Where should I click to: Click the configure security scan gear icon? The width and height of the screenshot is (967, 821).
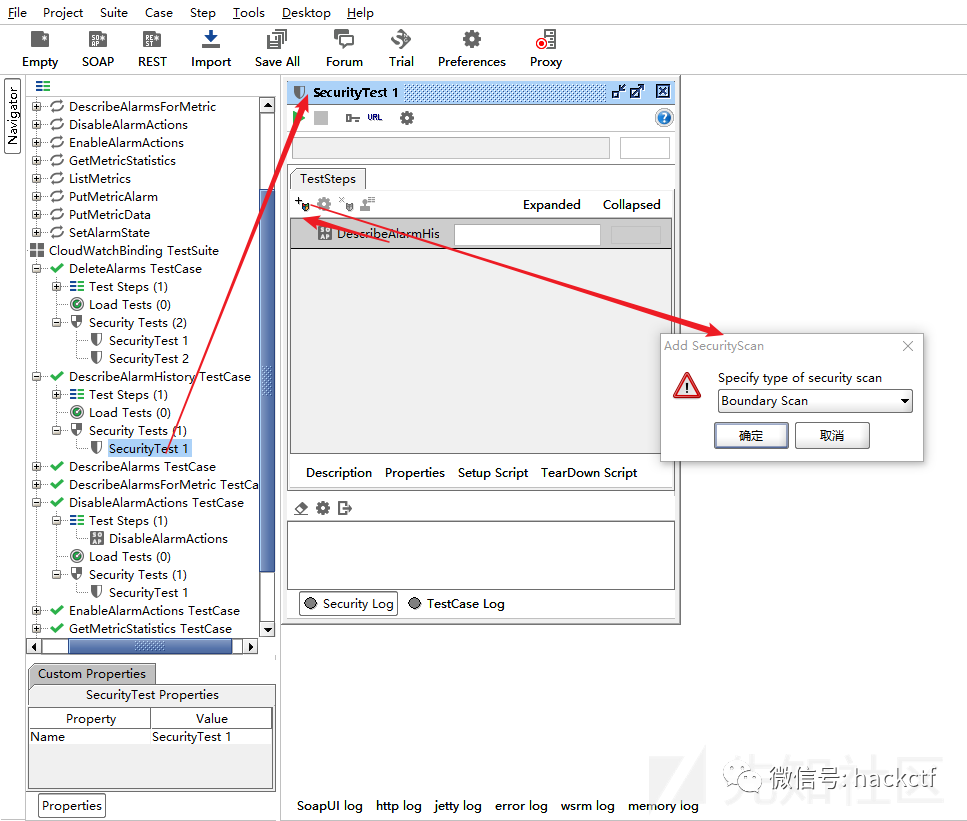(x=324, y=204)
